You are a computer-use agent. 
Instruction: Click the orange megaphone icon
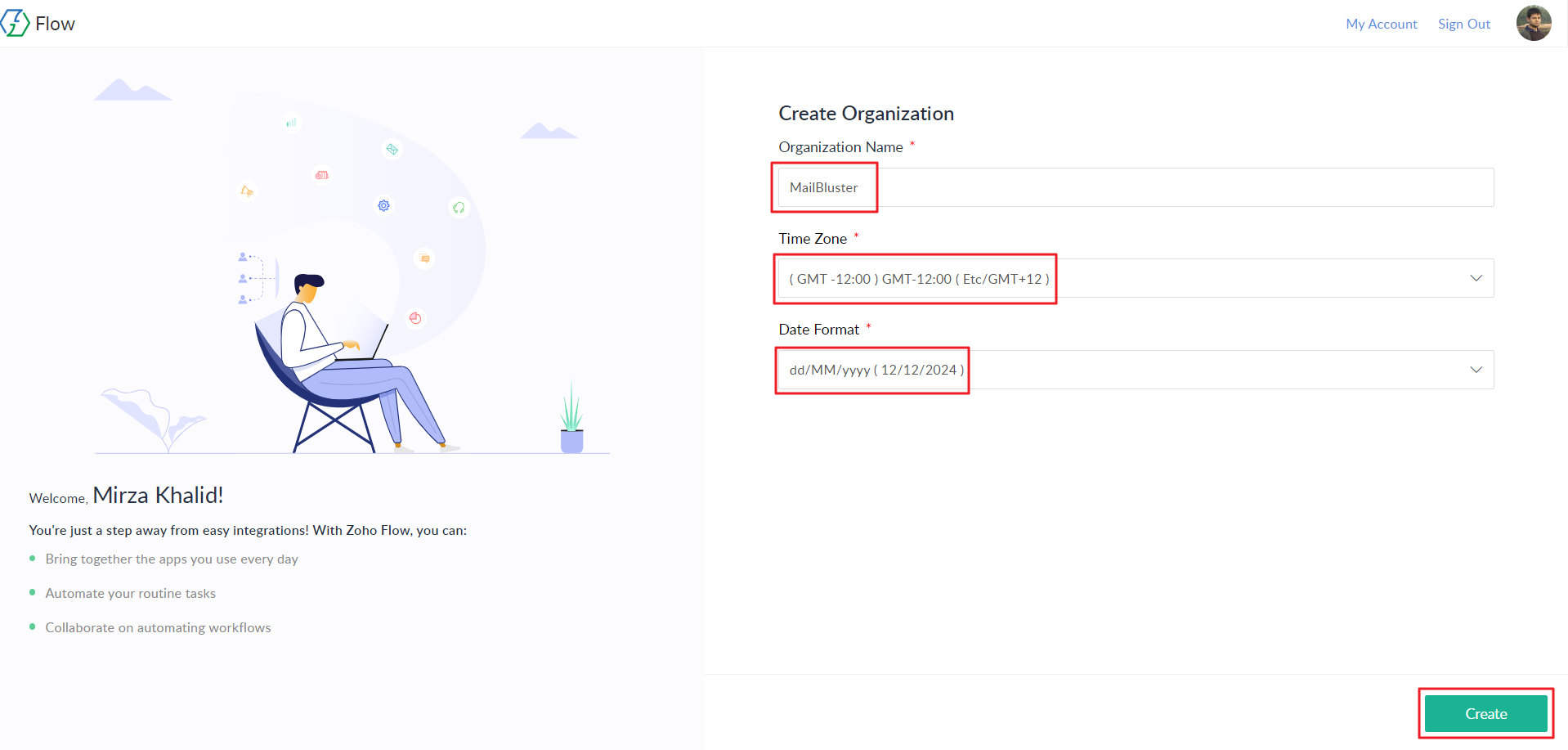click(x=247, y=191)
